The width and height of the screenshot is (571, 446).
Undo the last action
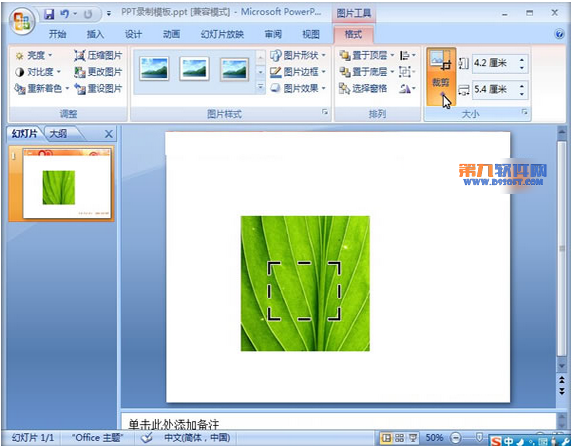65,14
